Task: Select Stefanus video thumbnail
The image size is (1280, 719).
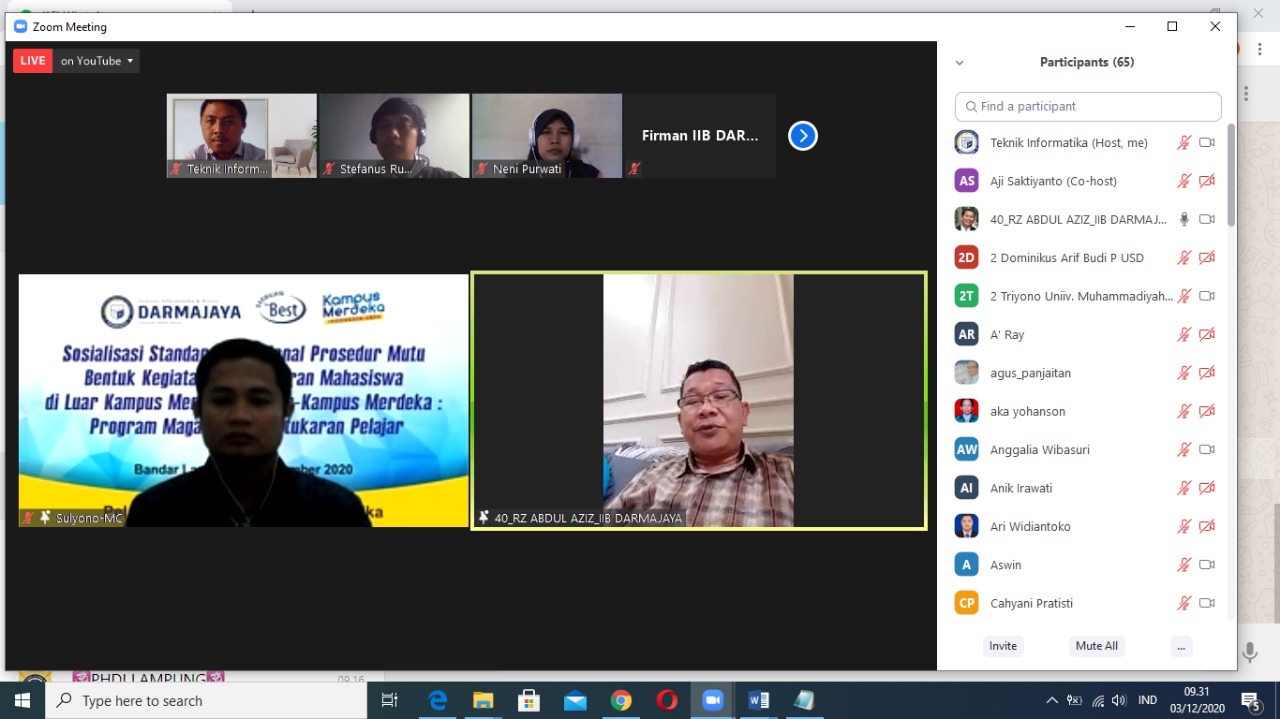Action: [394, 136]
